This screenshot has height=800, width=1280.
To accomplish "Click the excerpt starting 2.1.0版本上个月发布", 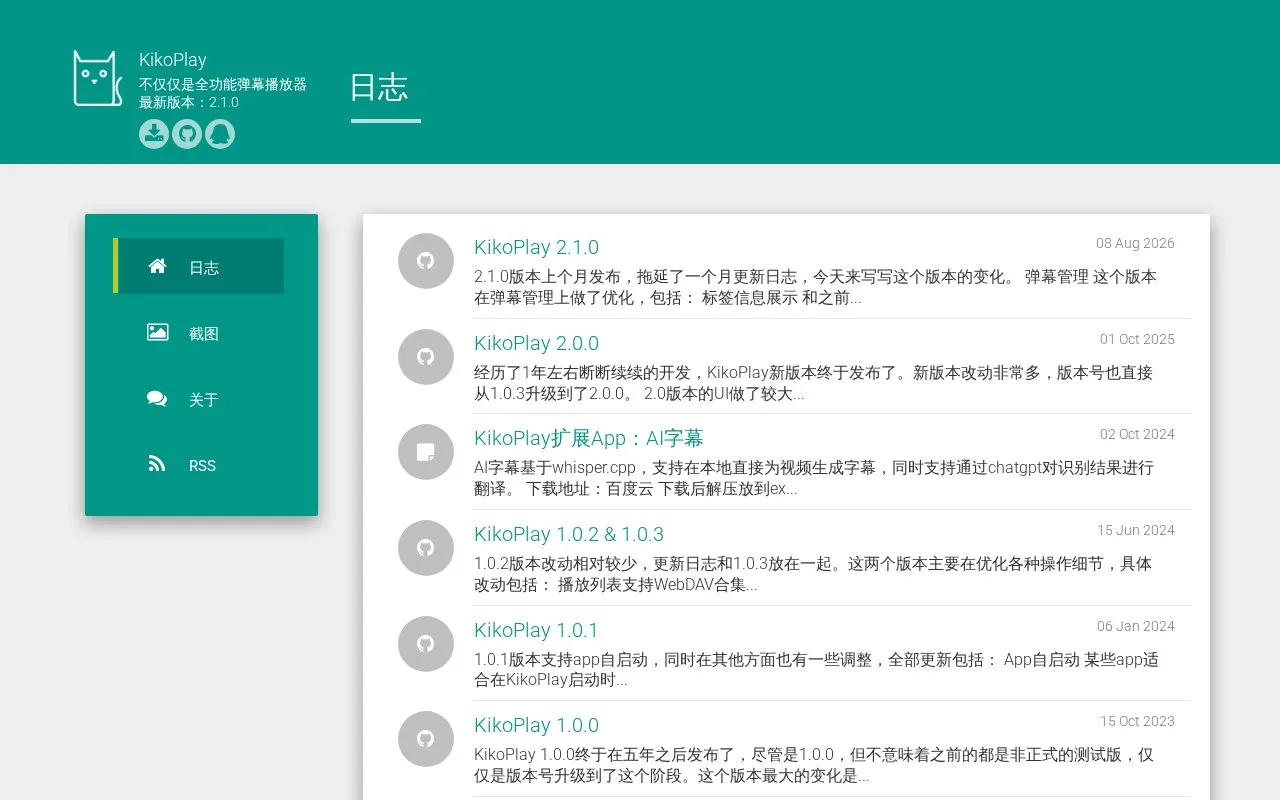I will [x=815, y=287].
